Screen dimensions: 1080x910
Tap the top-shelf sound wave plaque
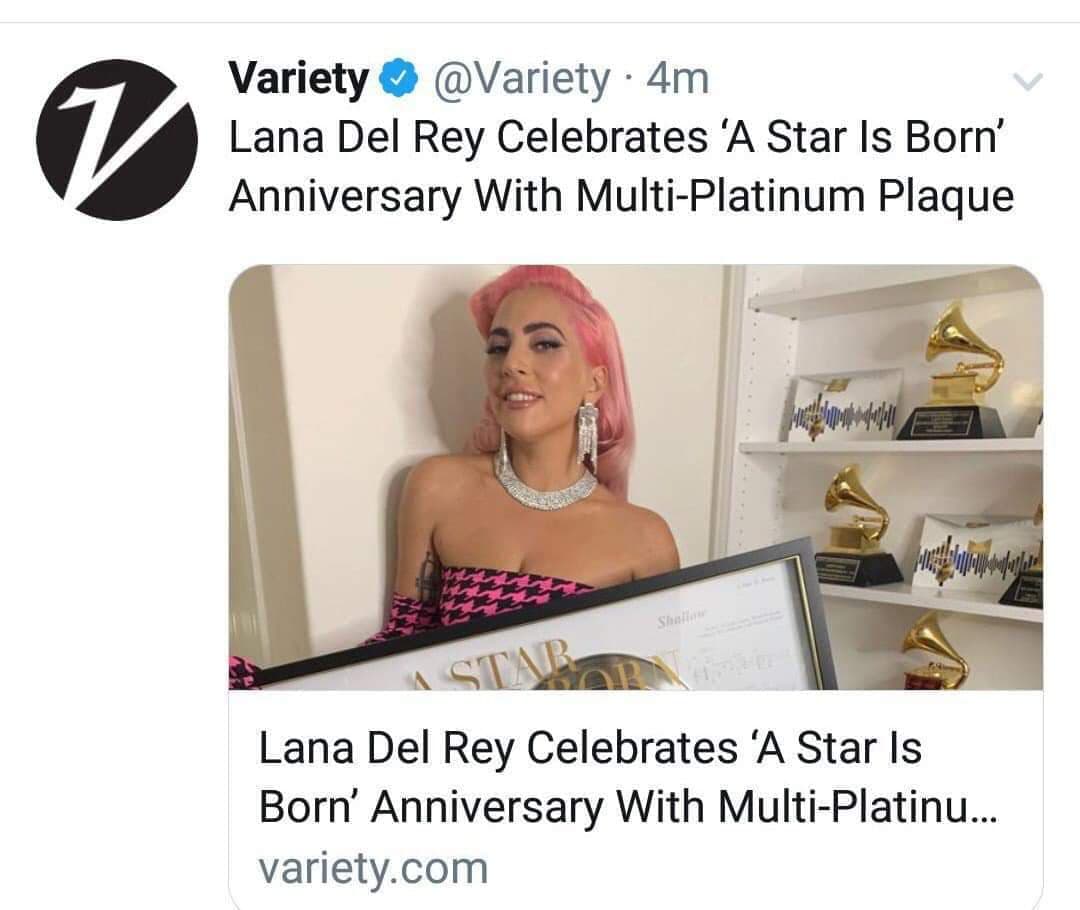point(845,408)
